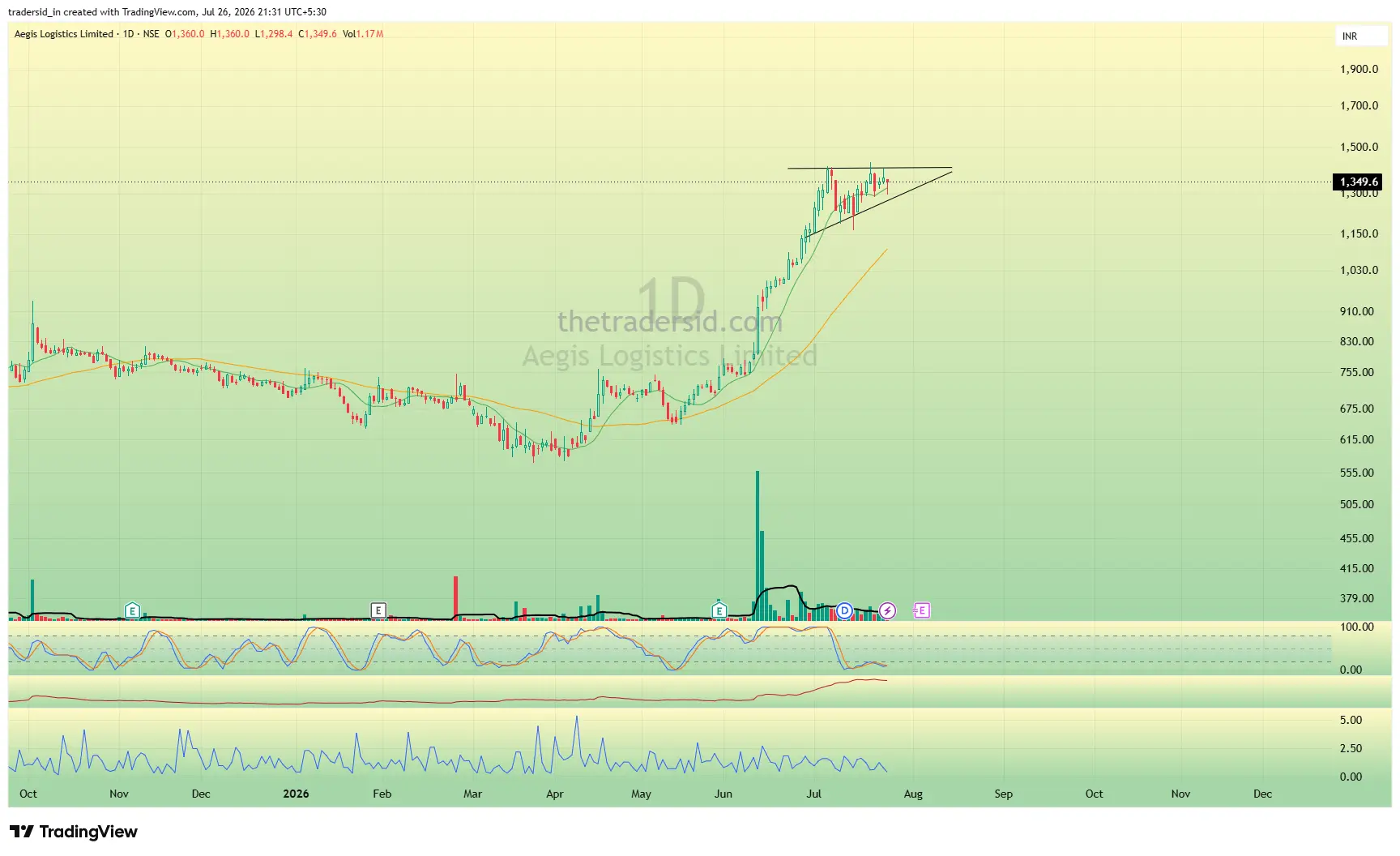Click the 2.50 label on bottom indicator scale
The image size is (1400, 856).
click(x=1351, y=748)
